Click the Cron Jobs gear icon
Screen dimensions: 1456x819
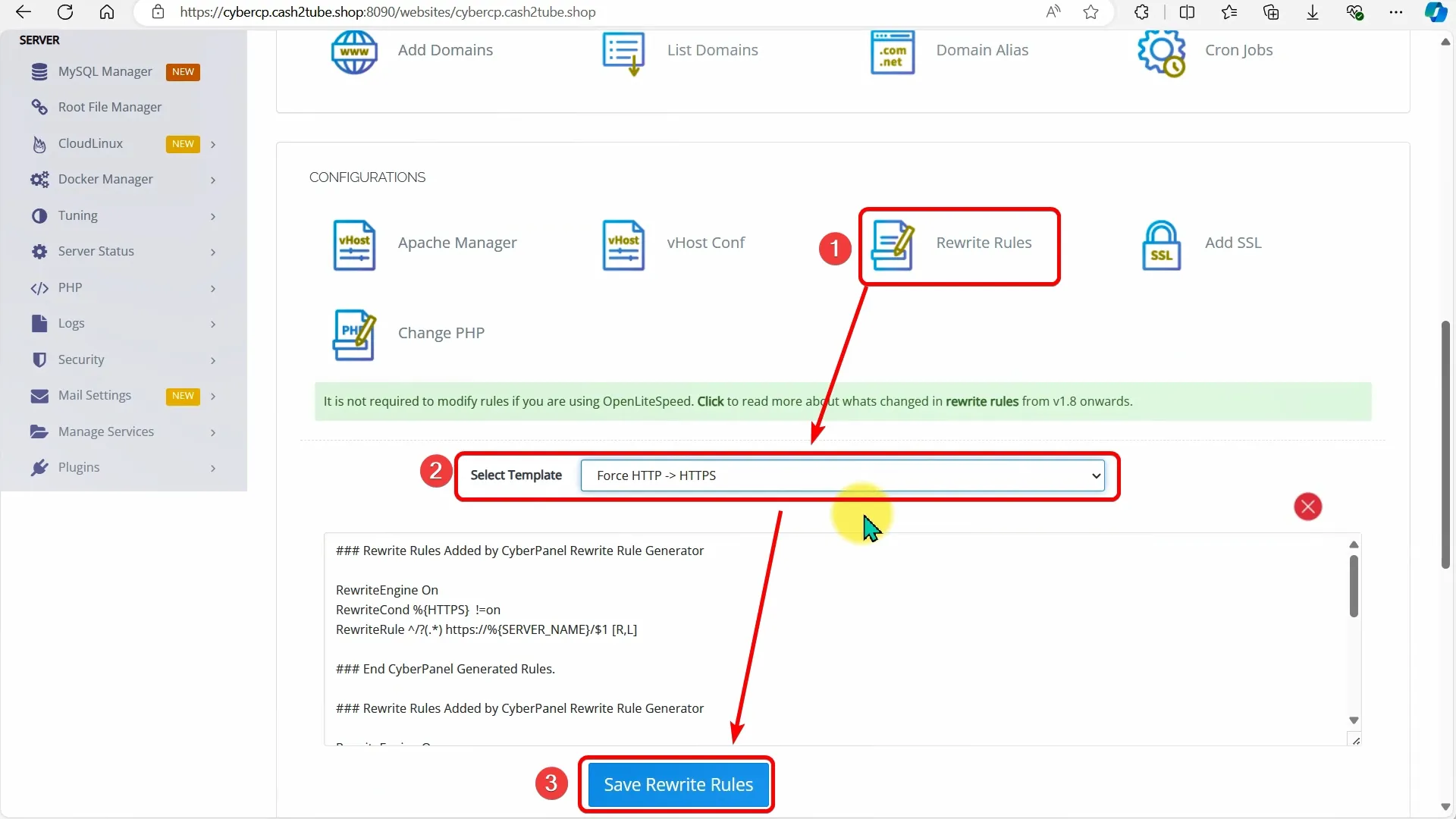coord(1161,52)
